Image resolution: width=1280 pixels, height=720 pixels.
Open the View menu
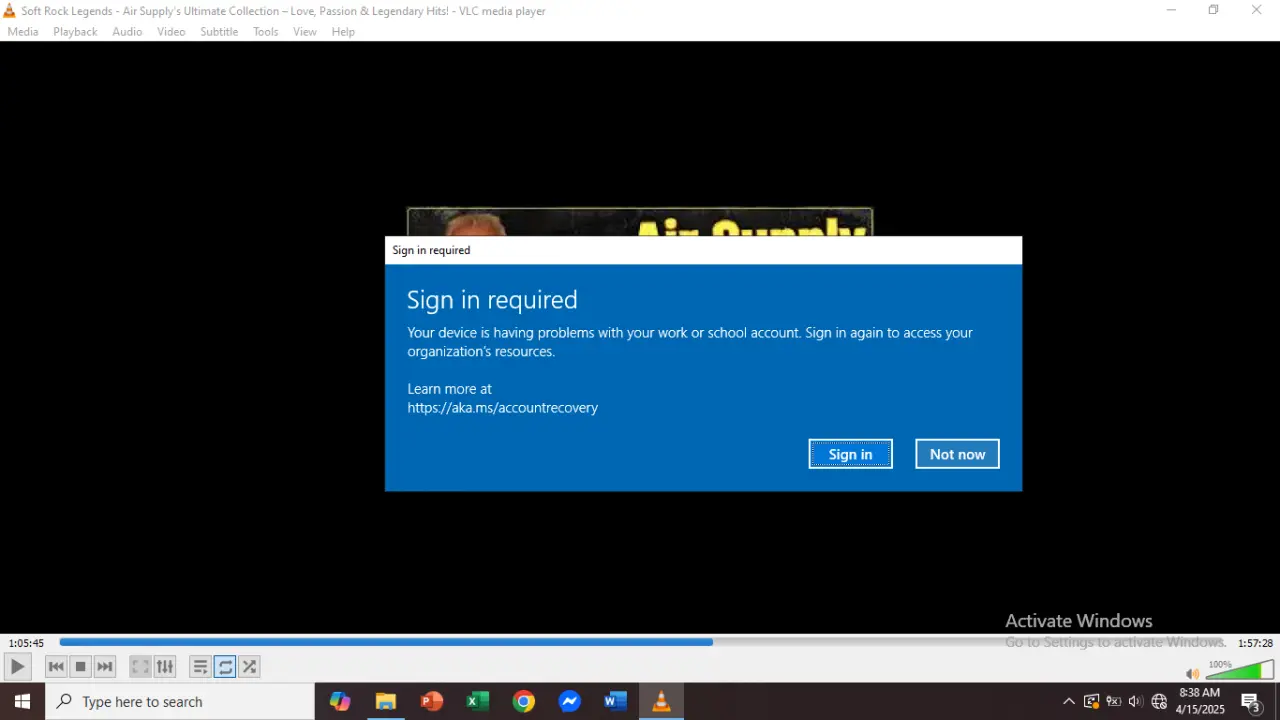click(305, 32)
